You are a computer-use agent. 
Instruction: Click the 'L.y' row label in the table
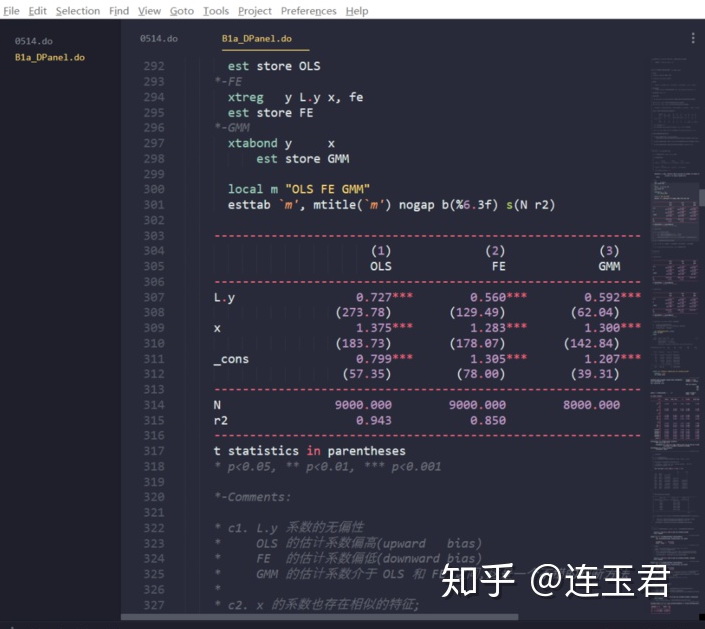click(224, 297)
